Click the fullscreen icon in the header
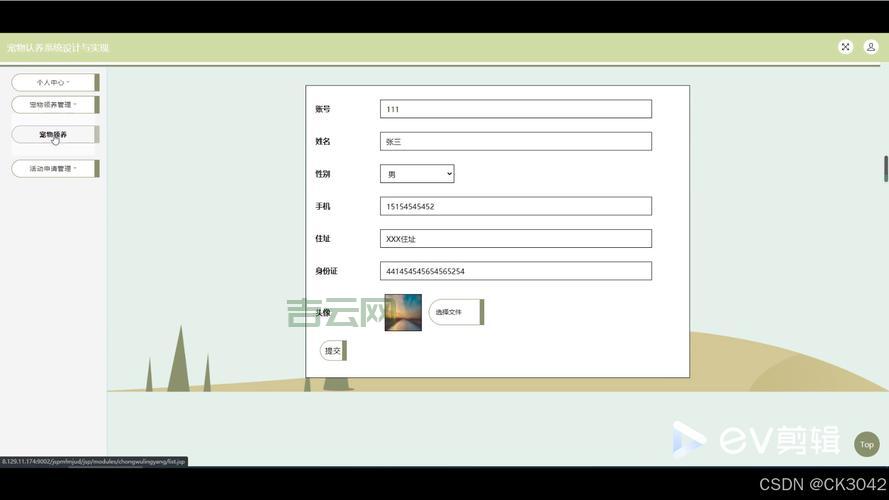The width and height of the screenshot is (889, 500). [845, 47]
